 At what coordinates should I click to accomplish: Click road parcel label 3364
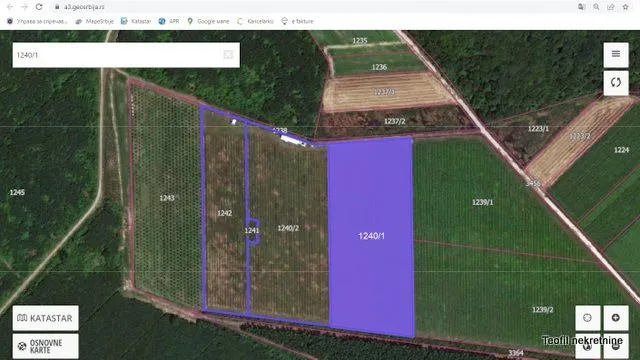tap(516, 353)
